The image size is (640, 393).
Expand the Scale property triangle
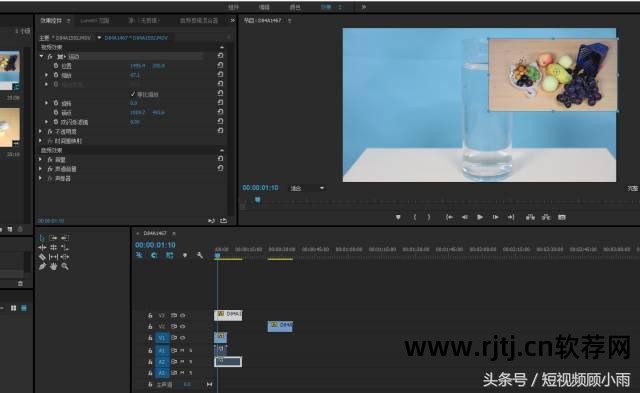(x=46, y=75)
